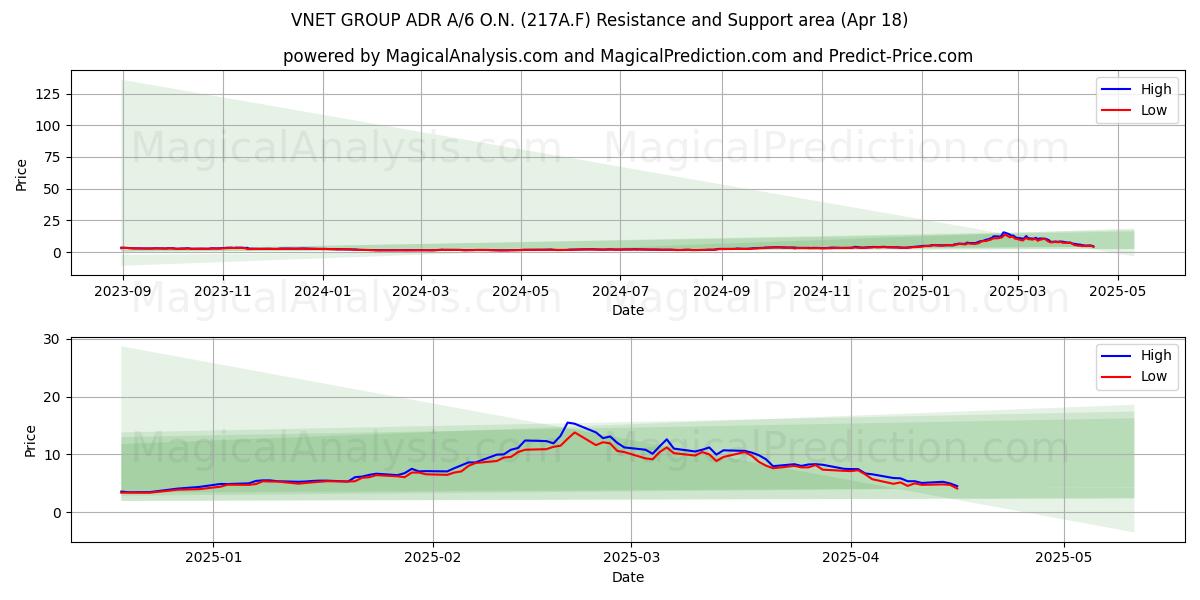
Task: Click the 'Date' axis label under bottom chart
Action: (x=628, y=577)
